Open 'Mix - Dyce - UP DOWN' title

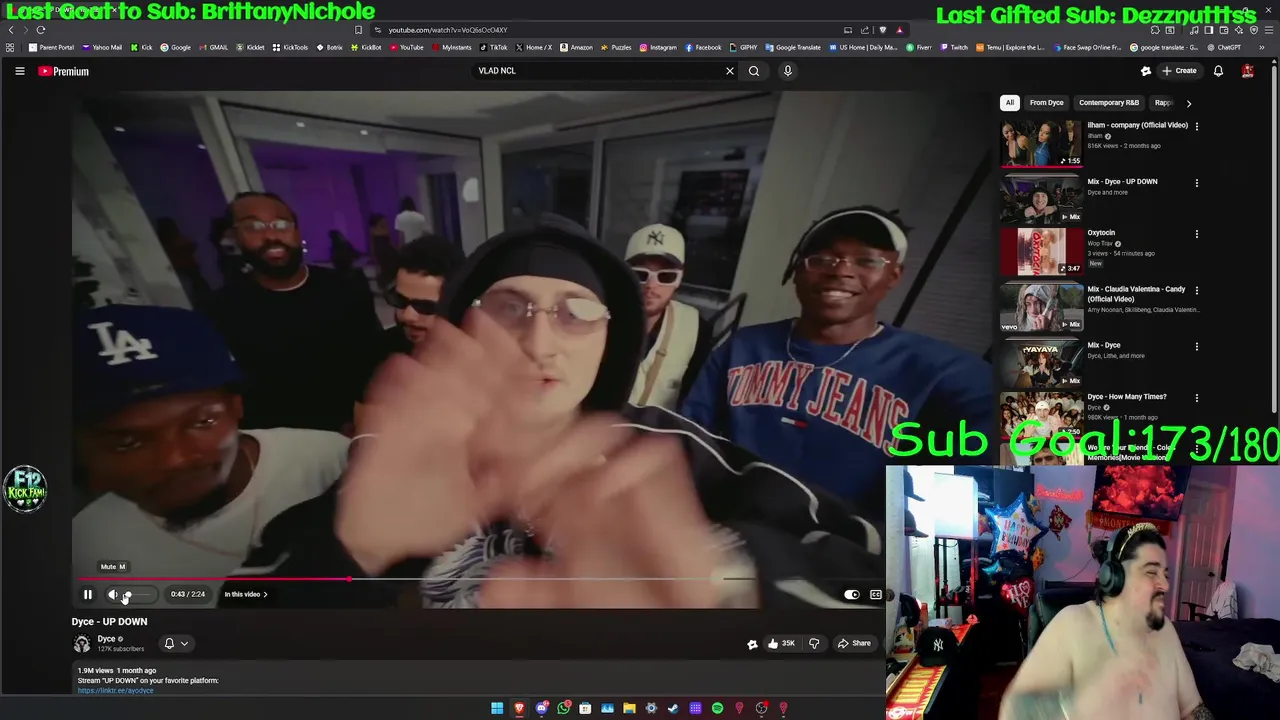pos(1122,182)
